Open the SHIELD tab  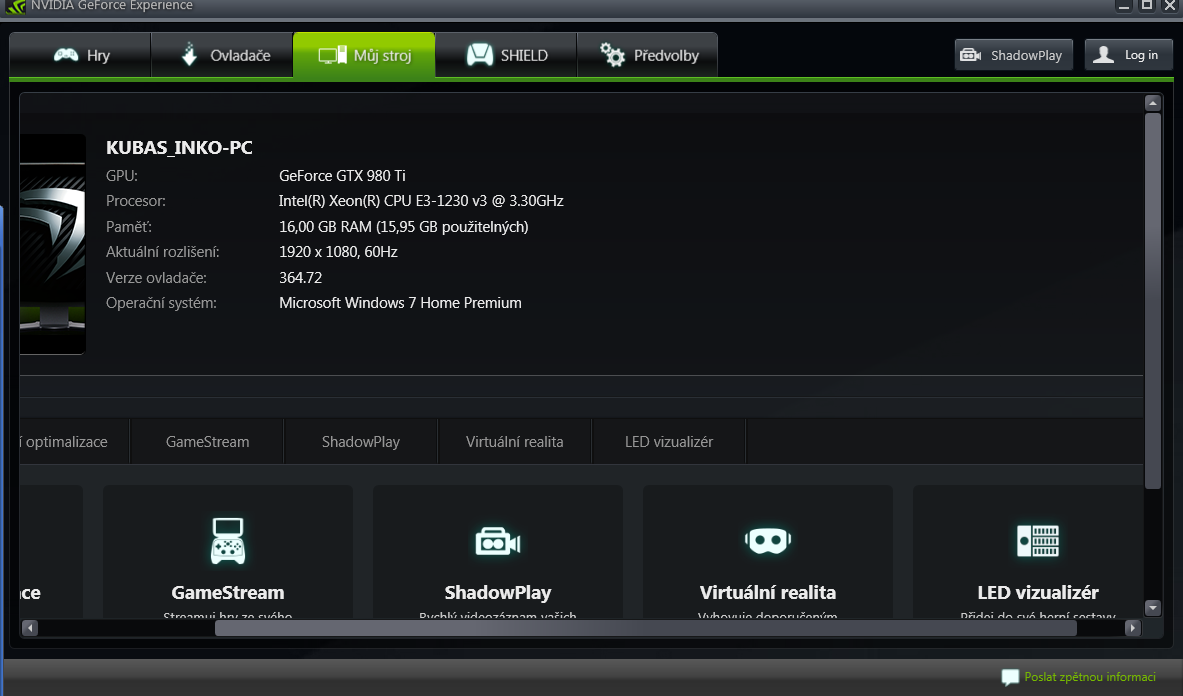pos(505,55)
